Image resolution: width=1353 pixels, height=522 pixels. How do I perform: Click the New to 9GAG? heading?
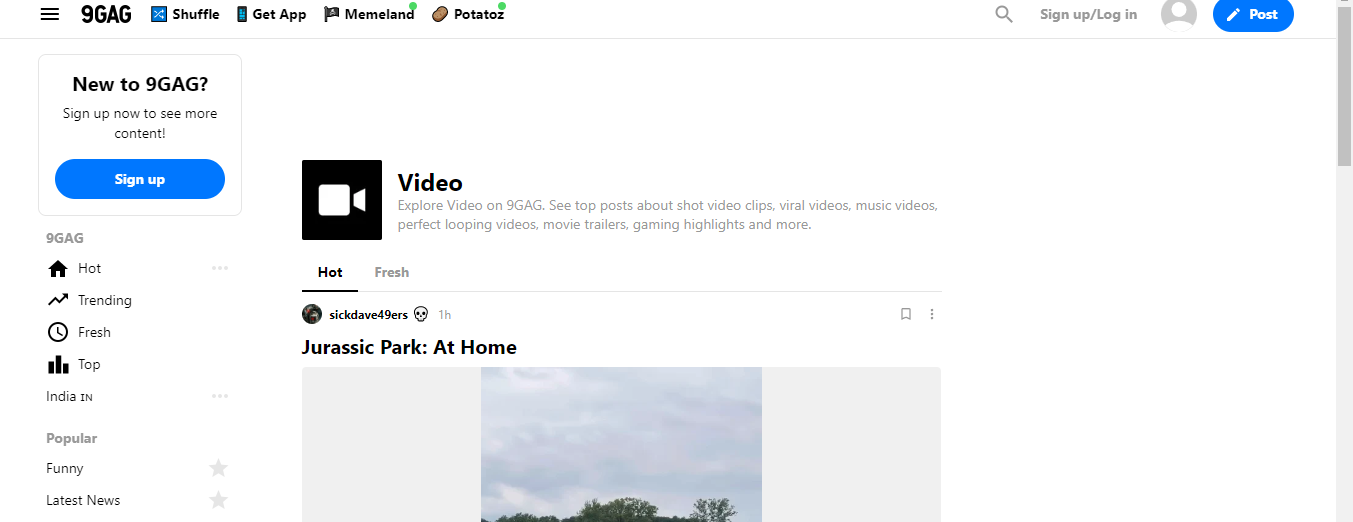tap(140, 84)
